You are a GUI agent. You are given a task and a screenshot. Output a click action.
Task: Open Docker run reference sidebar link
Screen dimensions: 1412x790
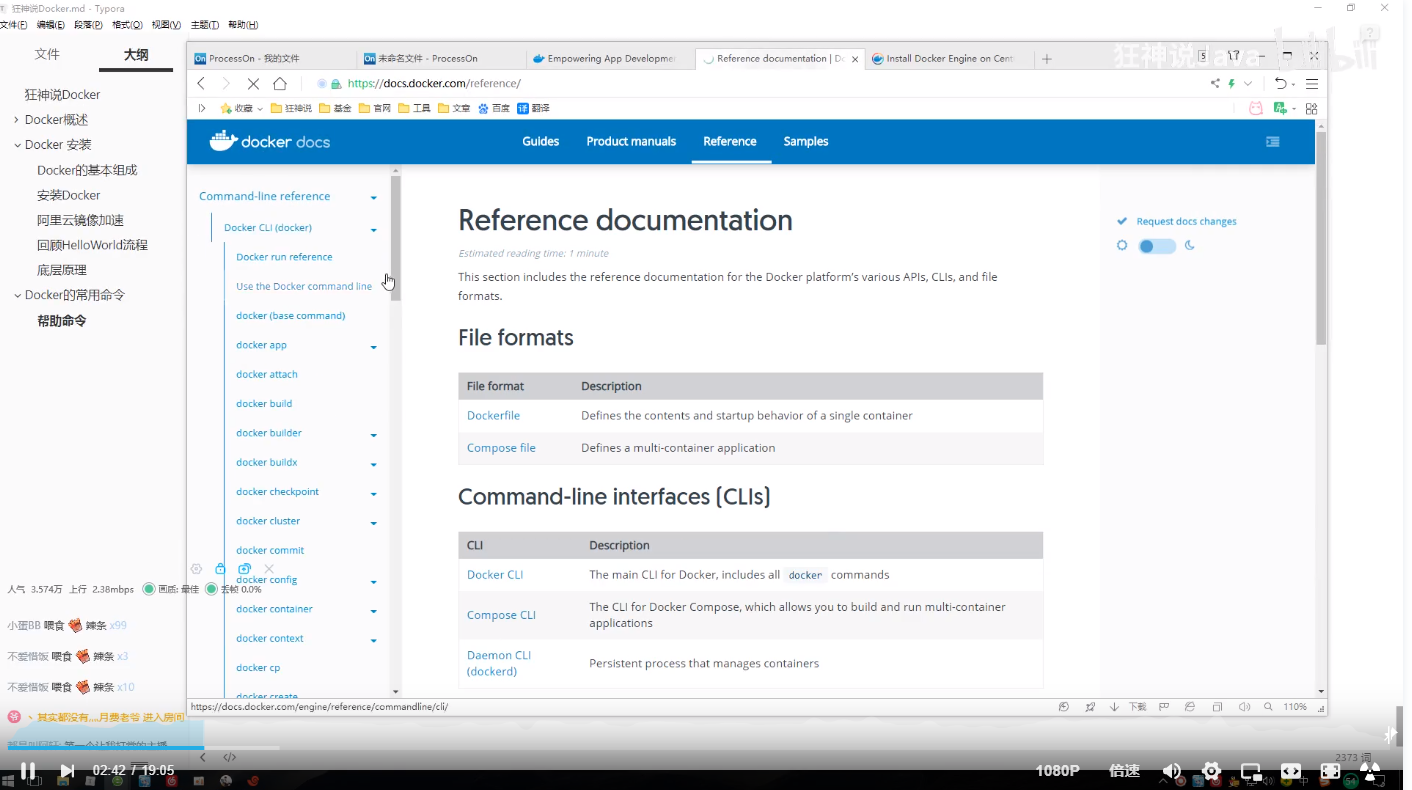point(284,257)
